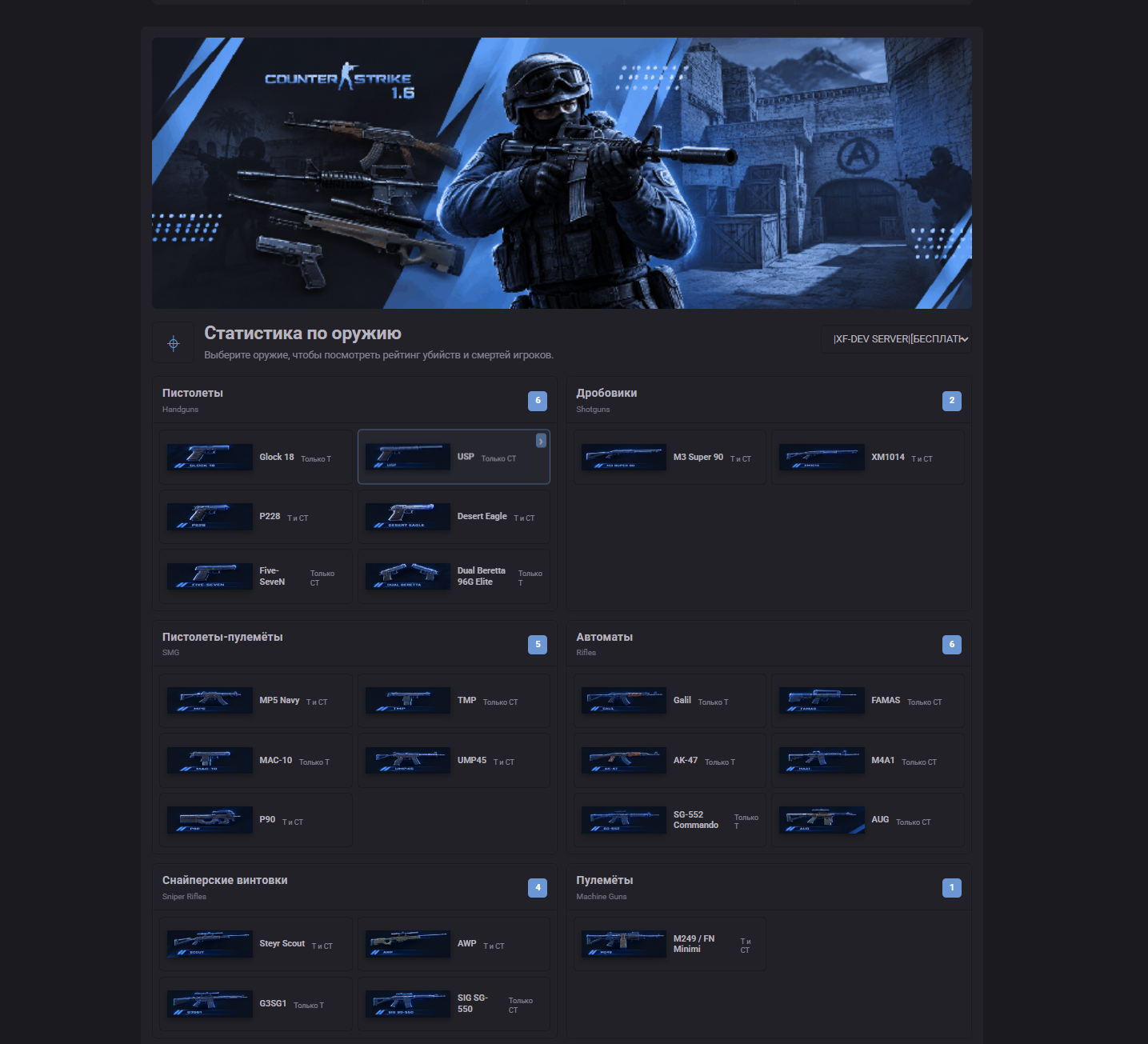Click the Desert Eagle name label
The height and width of the screenshot is (1044, 1148).
click(482, 516)
